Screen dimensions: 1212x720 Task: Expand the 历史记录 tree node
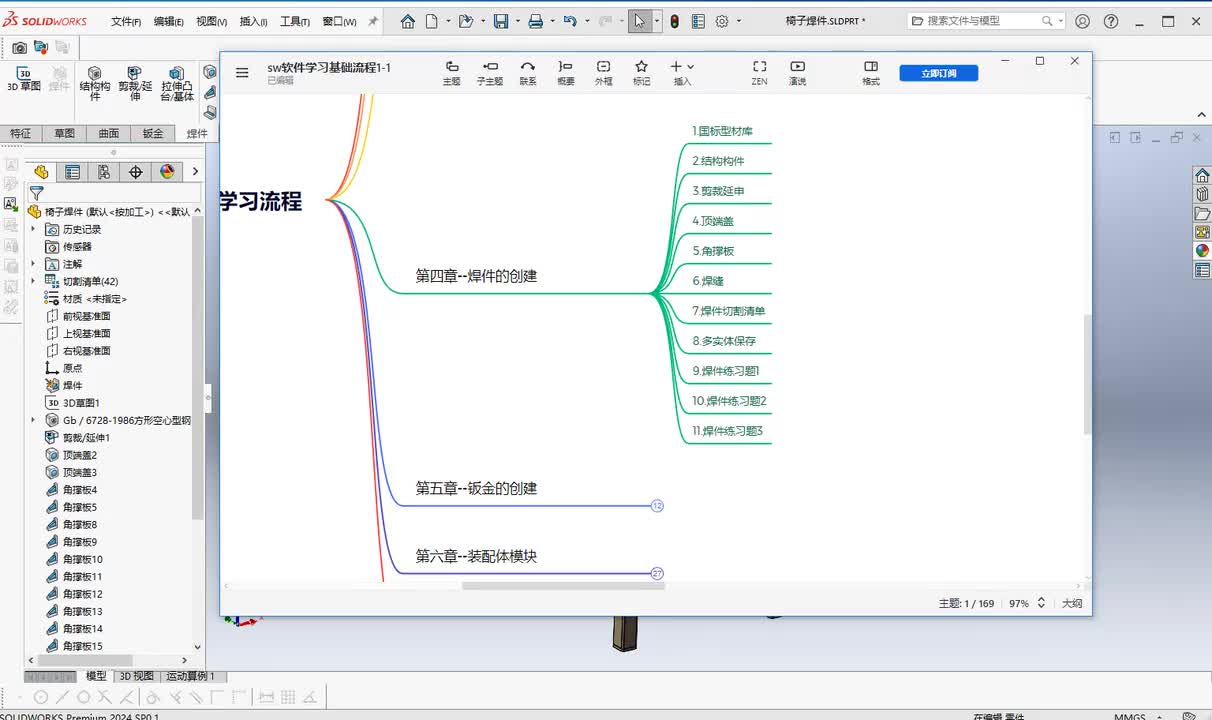pos(33,229)
